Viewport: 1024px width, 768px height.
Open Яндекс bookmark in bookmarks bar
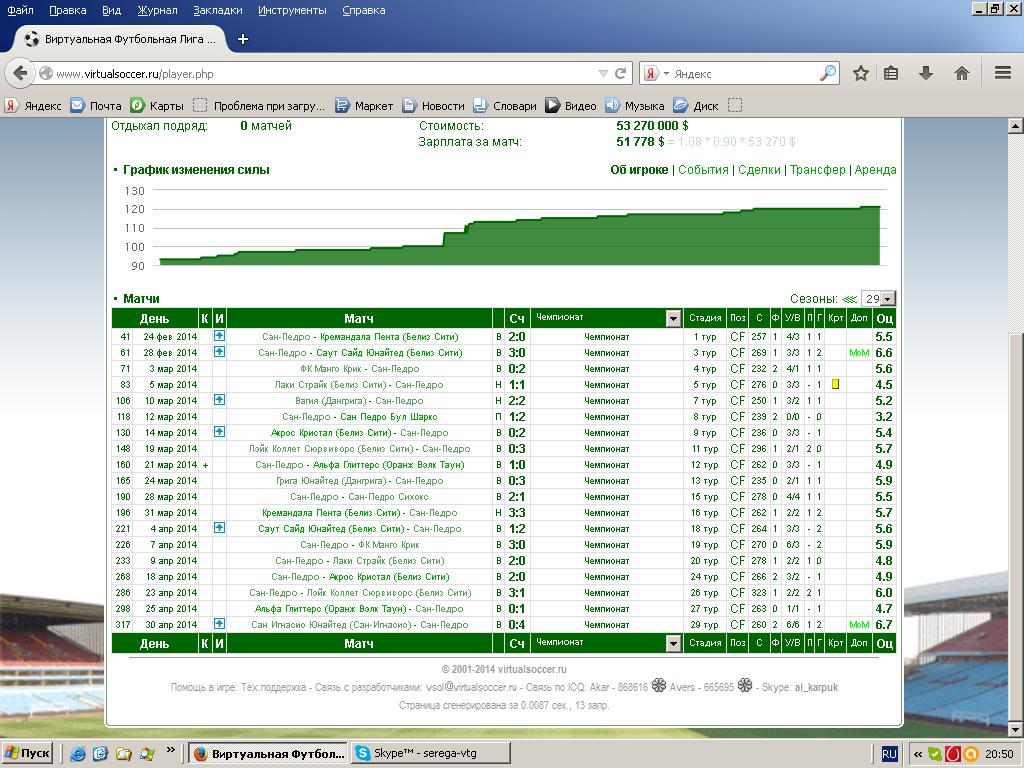click(x=34, y=106)
